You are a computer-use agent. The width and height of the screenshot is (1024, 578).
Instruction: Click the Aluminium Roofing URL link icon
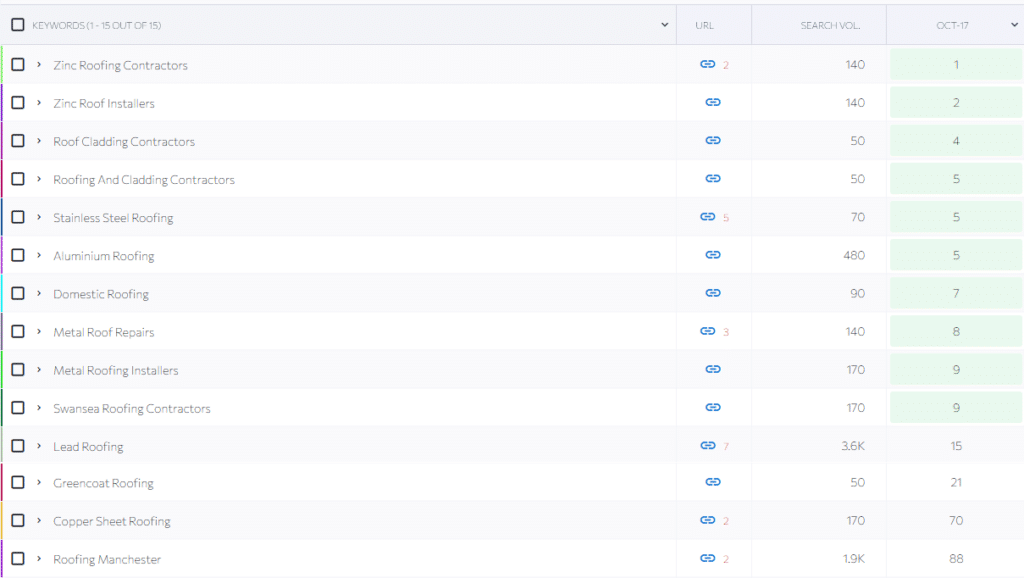pyautogui.click(x=712, y=255)
